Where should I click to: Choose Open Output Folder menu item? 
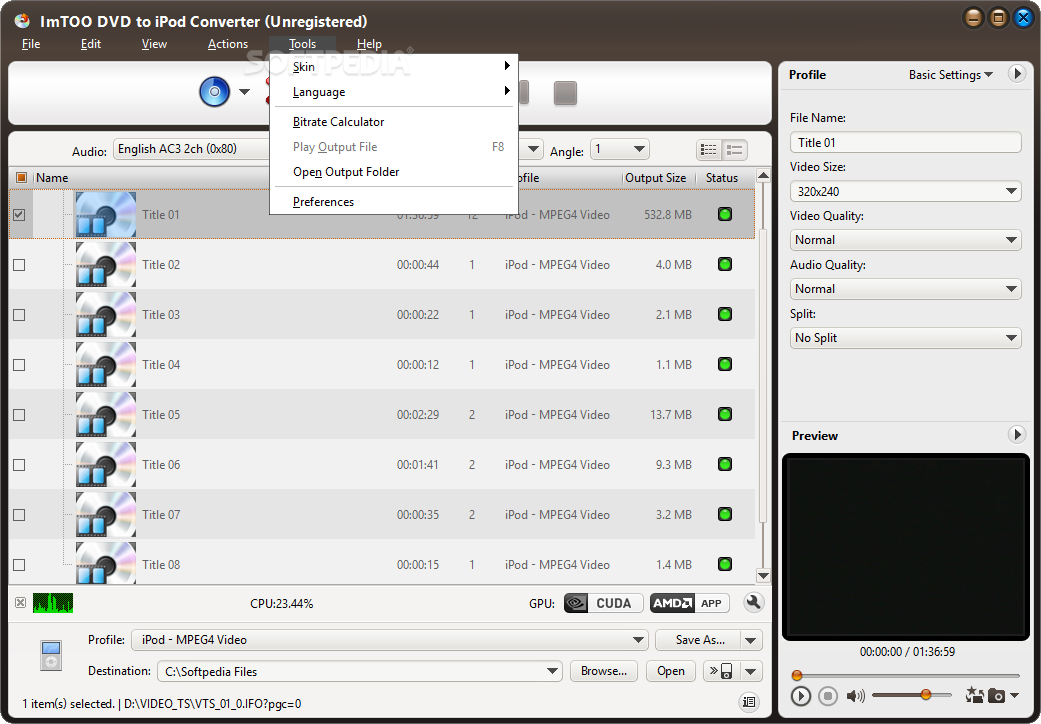(393, 172)
